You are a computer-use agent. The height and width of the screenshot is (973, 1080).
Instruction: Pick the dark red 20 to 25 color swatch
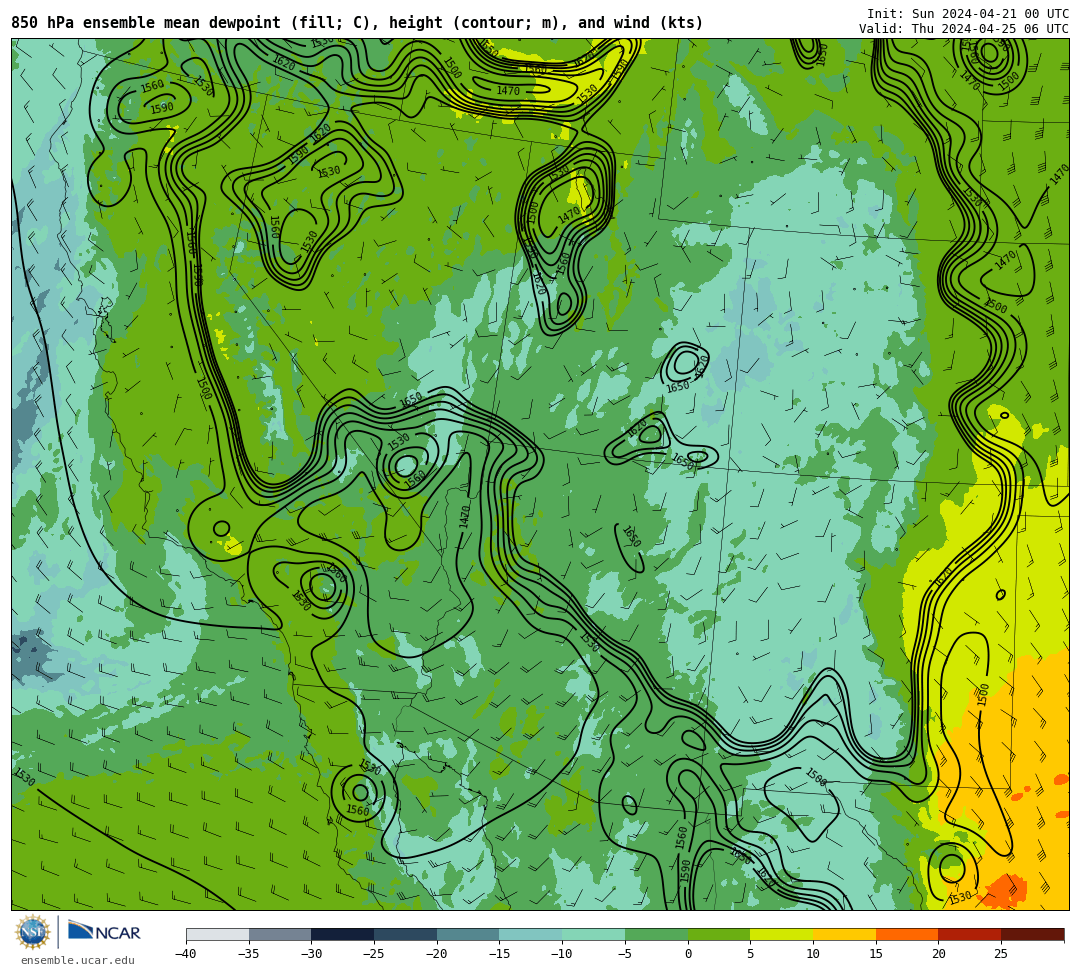[x=970, y=934]
